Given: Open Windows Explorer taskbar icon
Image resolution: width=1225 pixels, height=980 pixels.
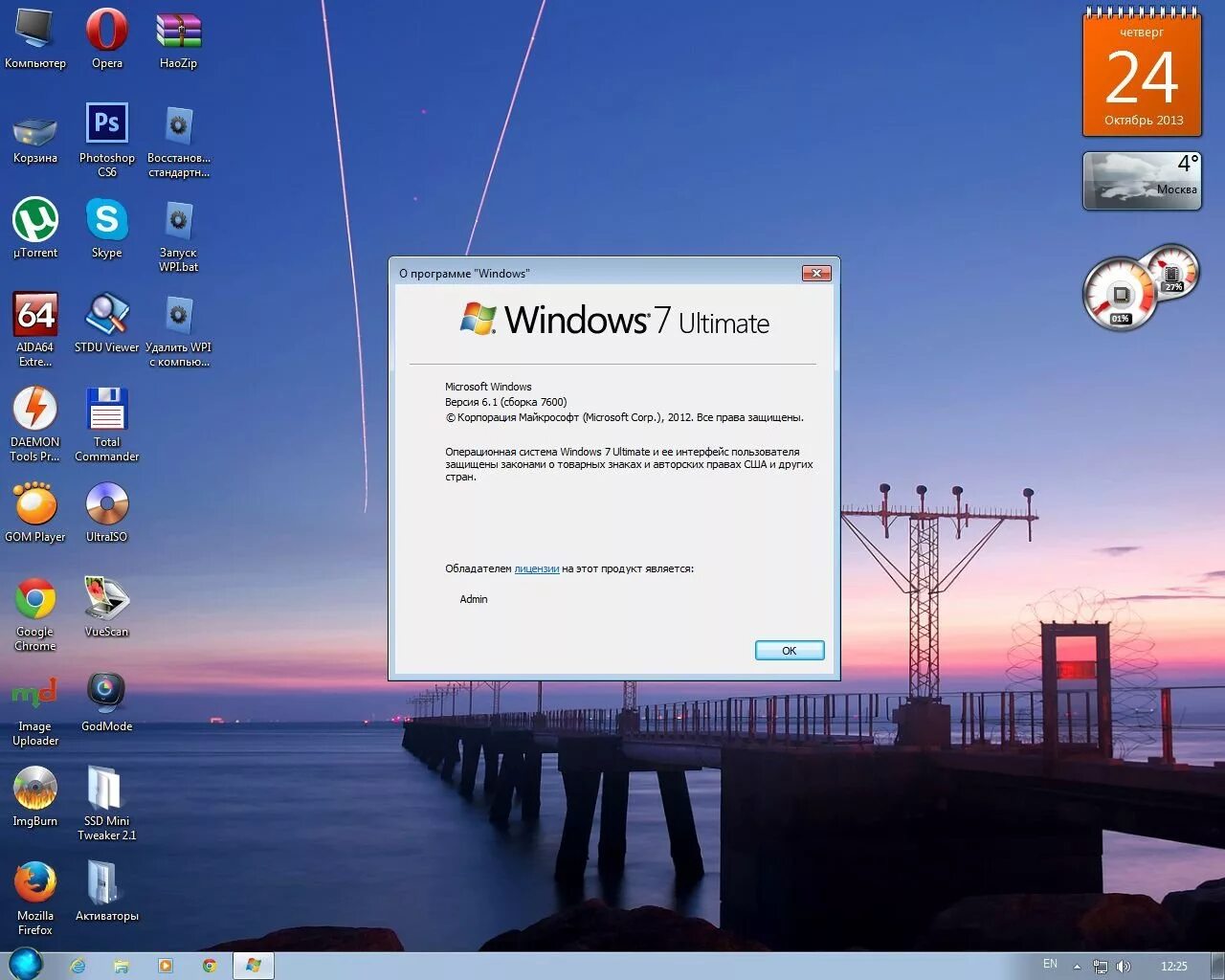Looking at the screenshot, I should point(122,966).
